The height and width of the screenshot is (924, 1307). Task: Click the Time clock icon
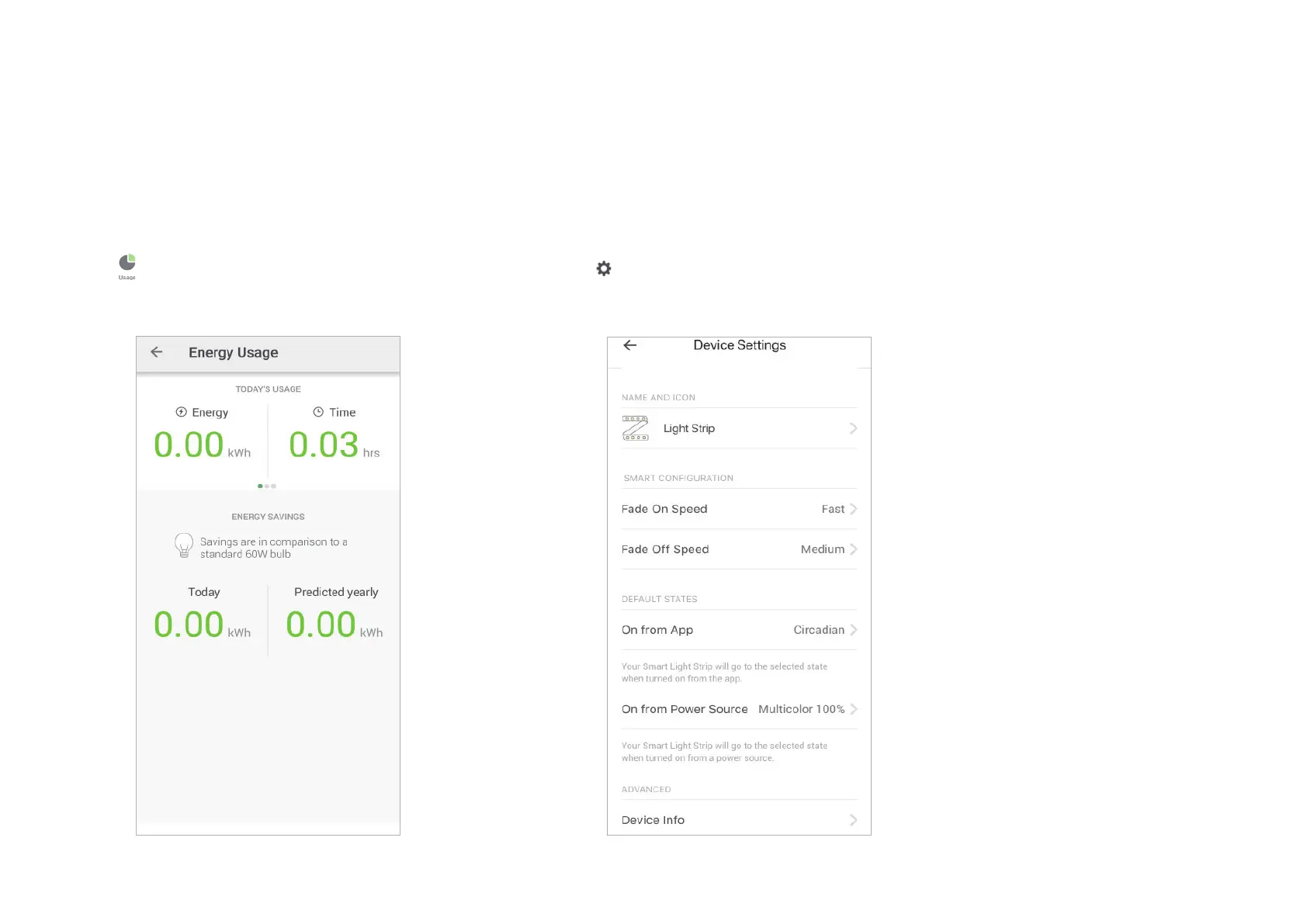[318, 412]
